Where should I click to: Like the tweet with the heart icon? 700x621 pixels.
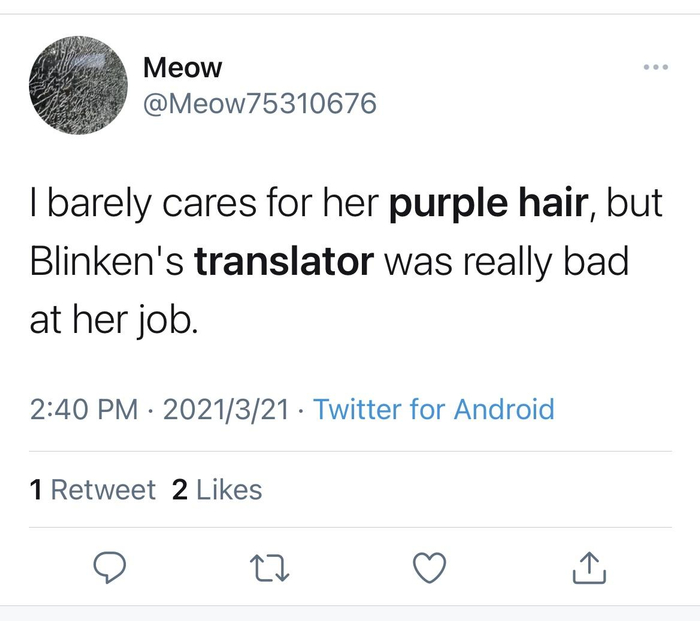point(429,568)
